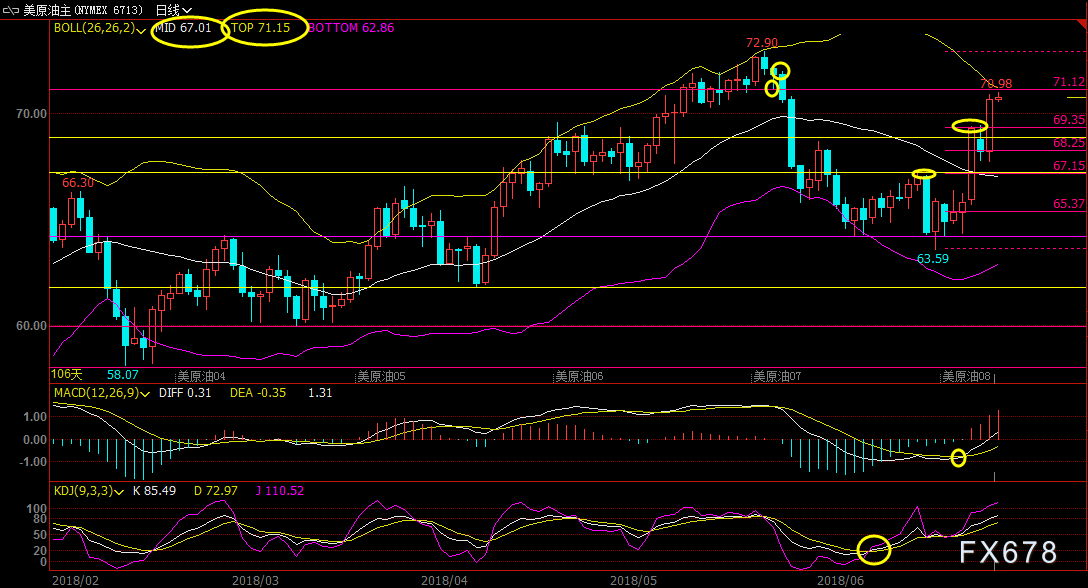Screen dimensions: 1088x588
Task: Click the 68.25 level label
Action: pos(1069,143)
